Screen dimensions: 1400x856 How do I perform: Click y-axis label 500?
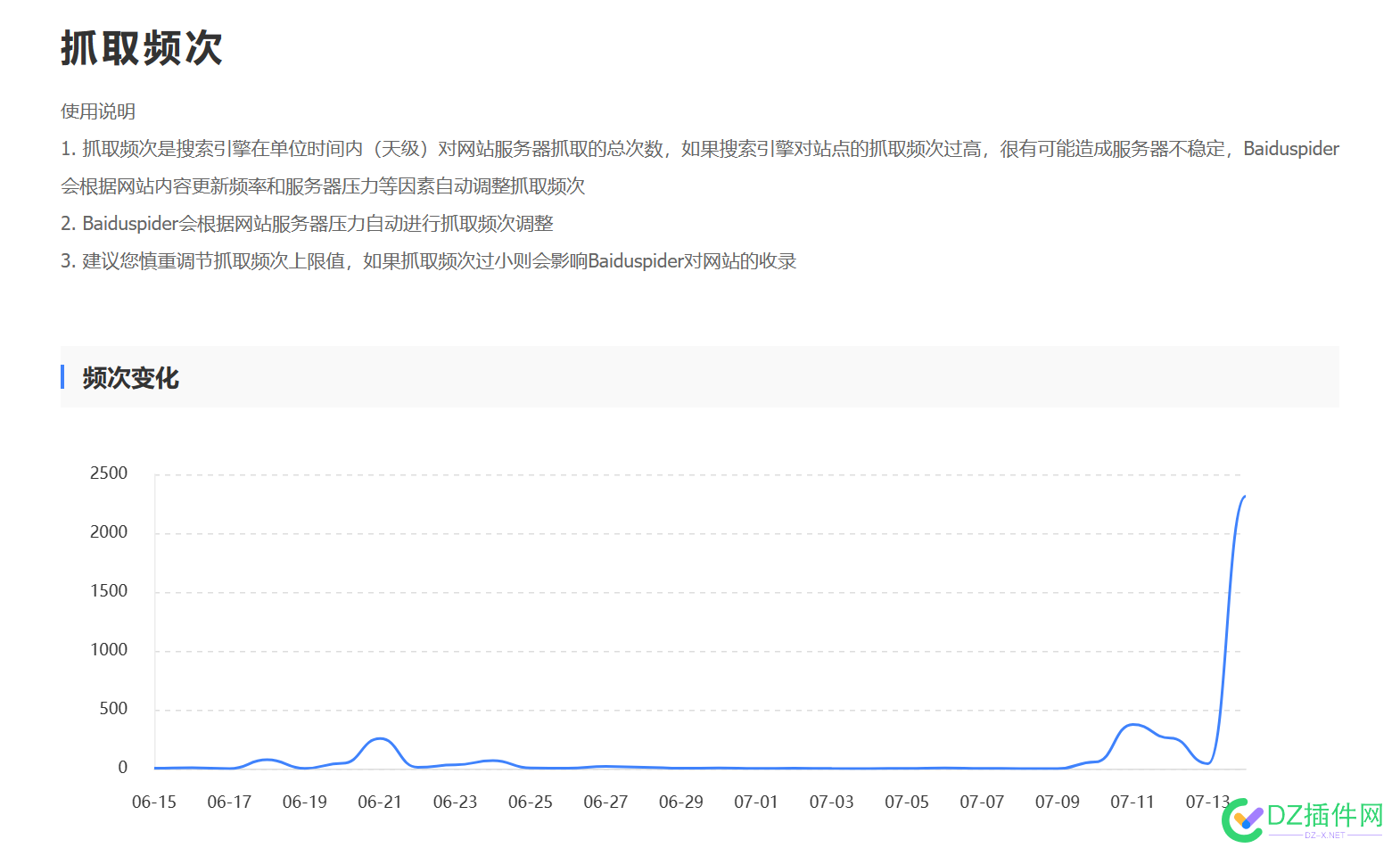[113, 709]
